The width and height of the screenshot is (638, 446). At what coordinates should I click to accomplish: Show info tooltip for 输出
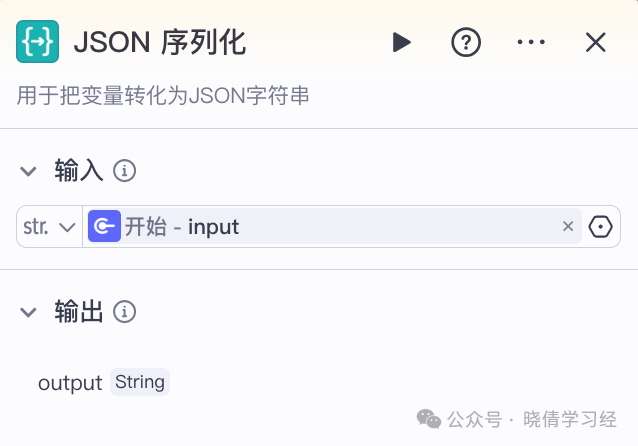[x=125, y=312]
